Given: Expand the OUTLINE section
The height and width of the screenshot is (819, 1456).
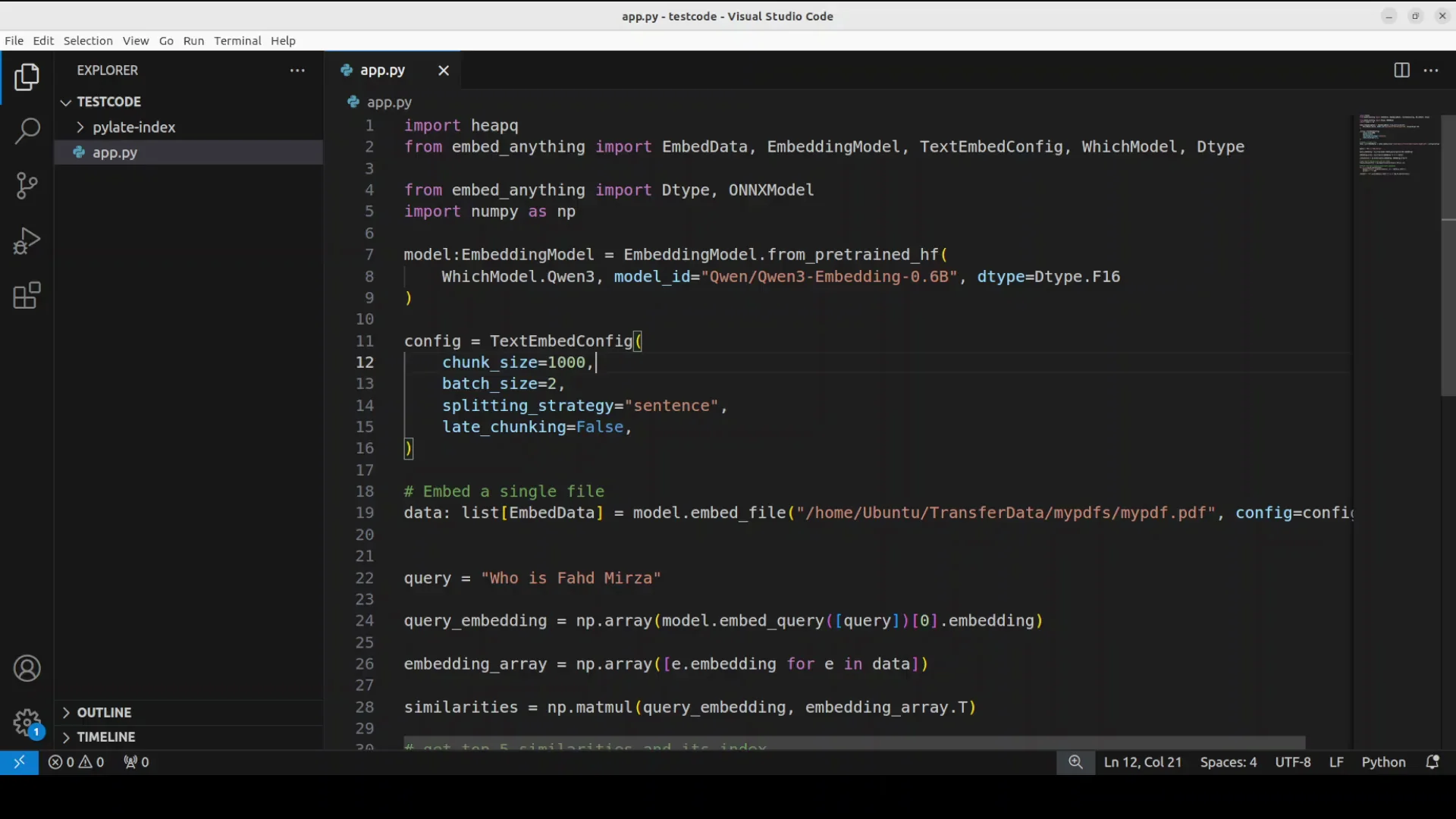Looking at the screenshot, I should point(104,713).
